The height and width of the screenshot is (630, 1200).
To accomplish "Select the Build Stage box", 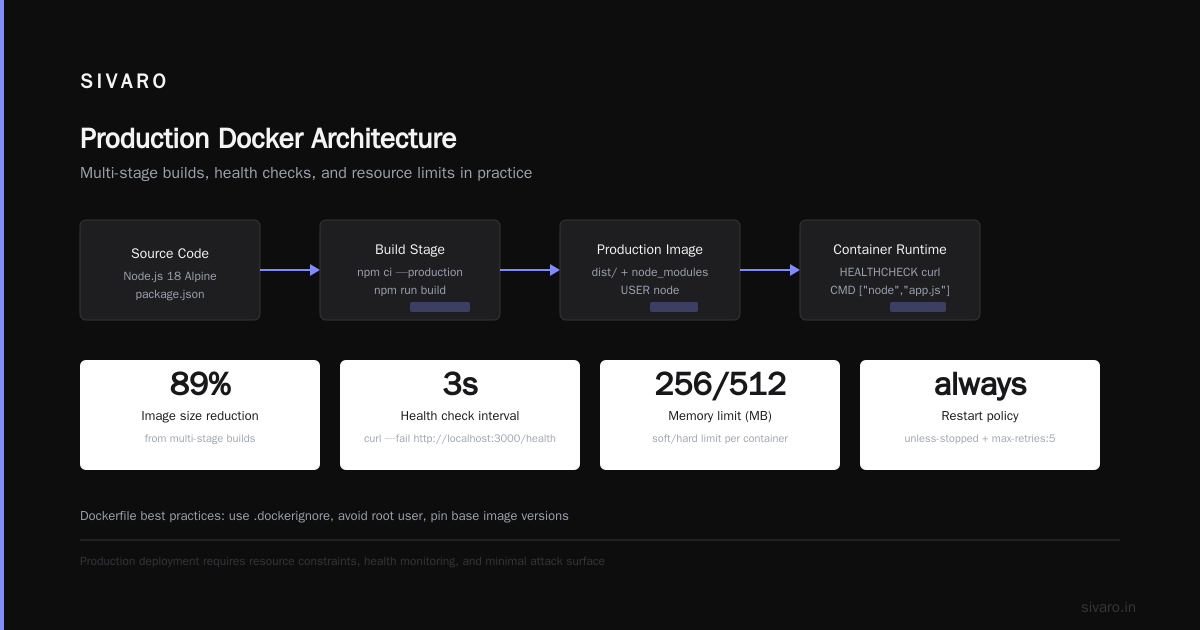I will coord(410,270).
